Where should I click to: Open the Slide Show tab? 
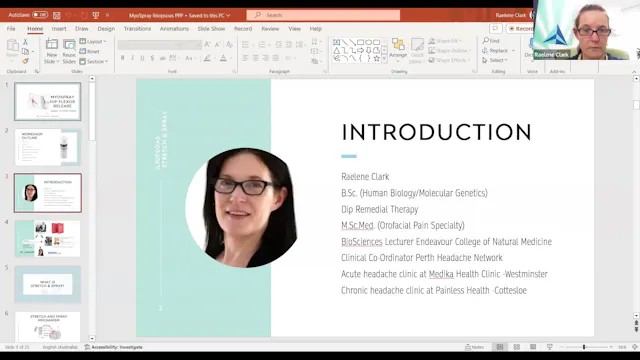[x=211, y=29]
